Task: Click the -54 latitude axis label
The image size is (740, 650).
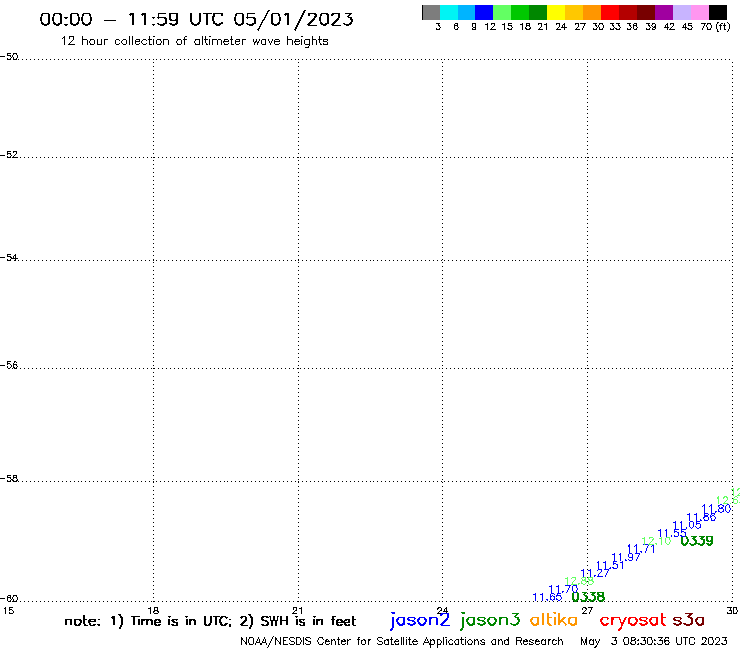Action: pos(9,258)
